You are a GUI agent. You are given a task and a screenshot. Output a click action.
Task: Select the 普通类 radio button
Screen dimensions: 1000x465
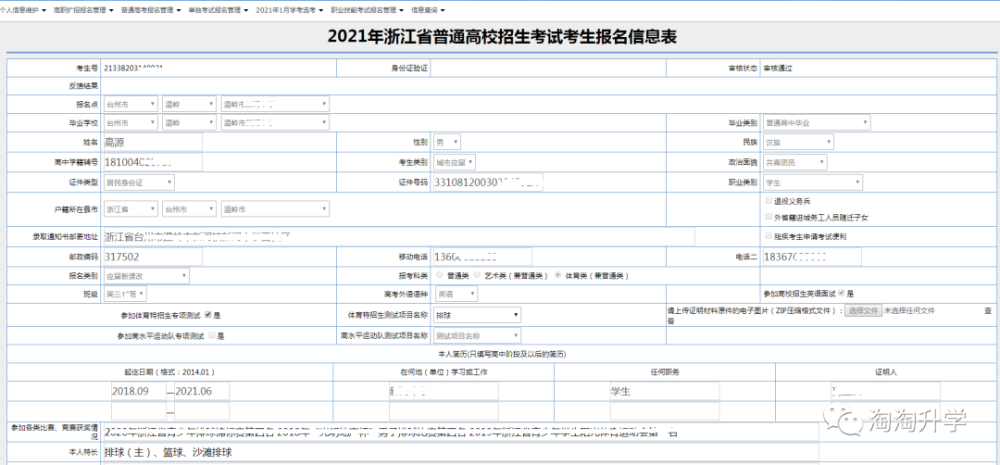440,276
